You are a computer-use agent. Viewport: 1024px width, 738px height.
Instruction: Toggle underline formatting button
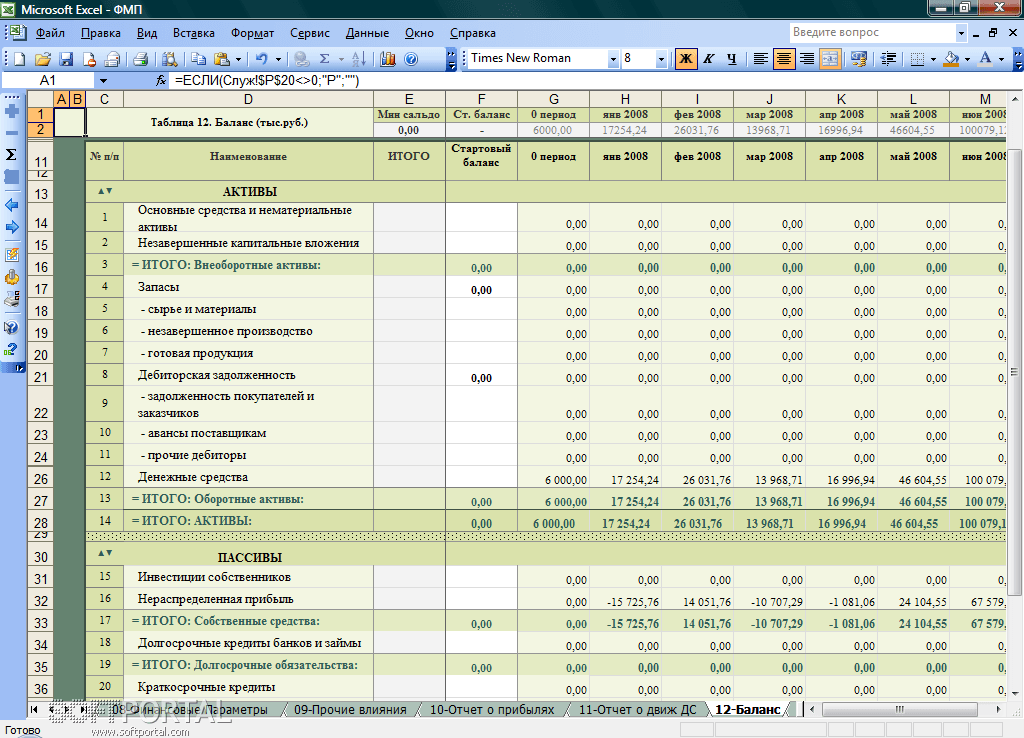(x=732, y=59)
